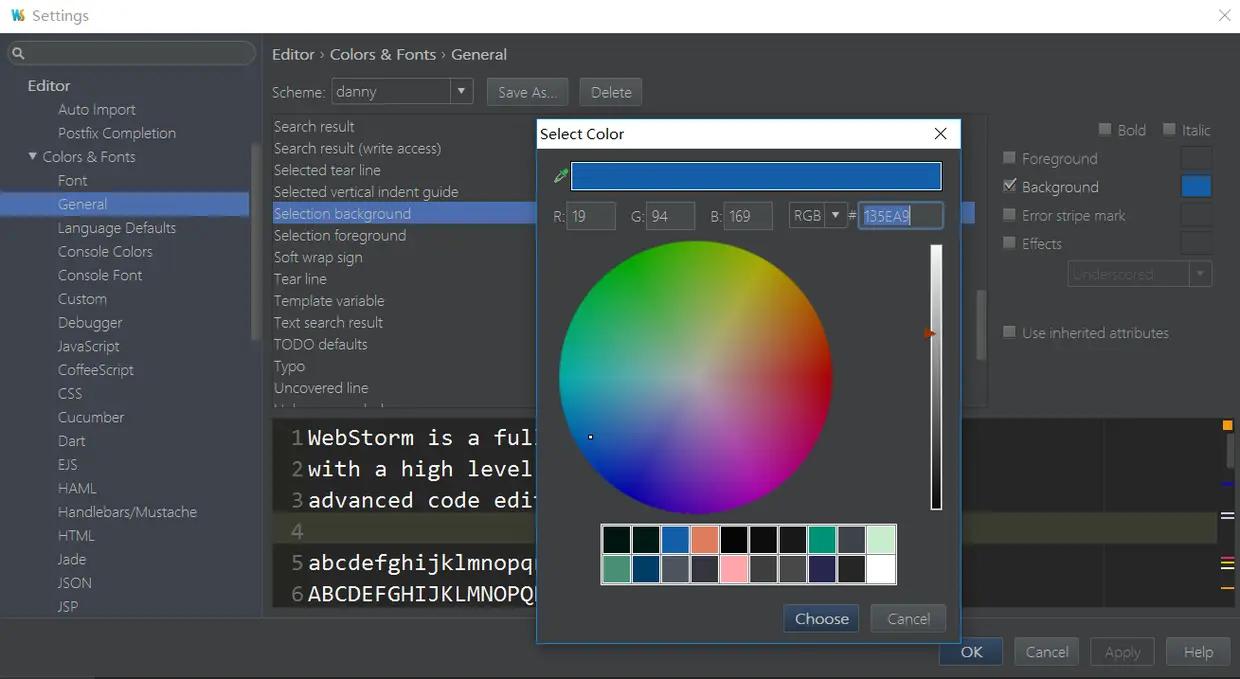Select 'Selected tear line' item

[327, 170]
